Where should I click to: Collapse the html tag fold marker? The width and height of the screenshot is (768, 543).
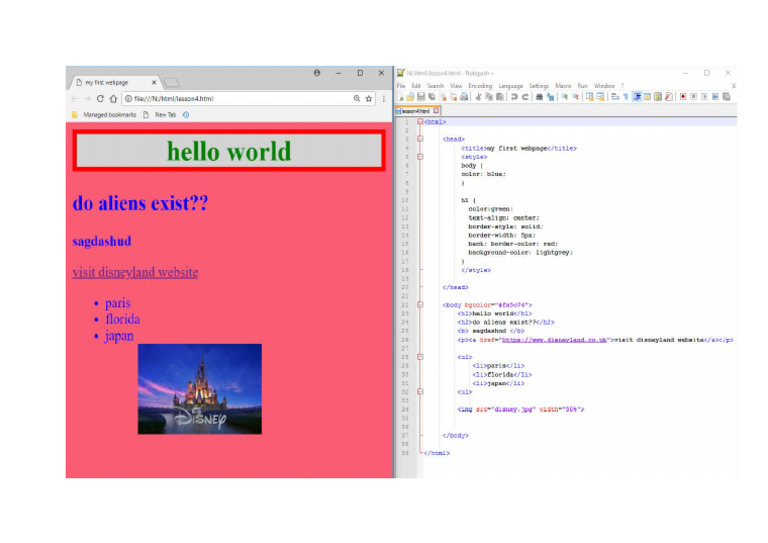pos(420,122)
